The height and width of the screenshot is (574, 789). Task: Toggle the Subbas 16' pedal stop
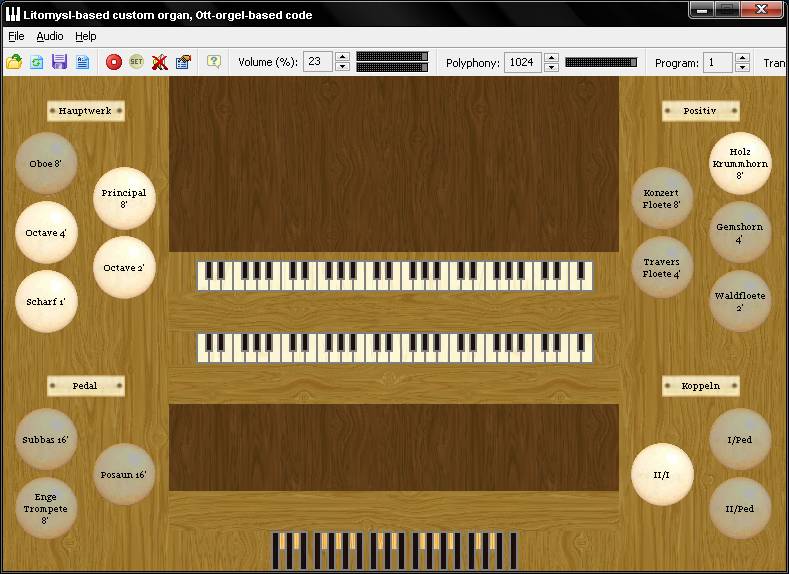[46, 439]
